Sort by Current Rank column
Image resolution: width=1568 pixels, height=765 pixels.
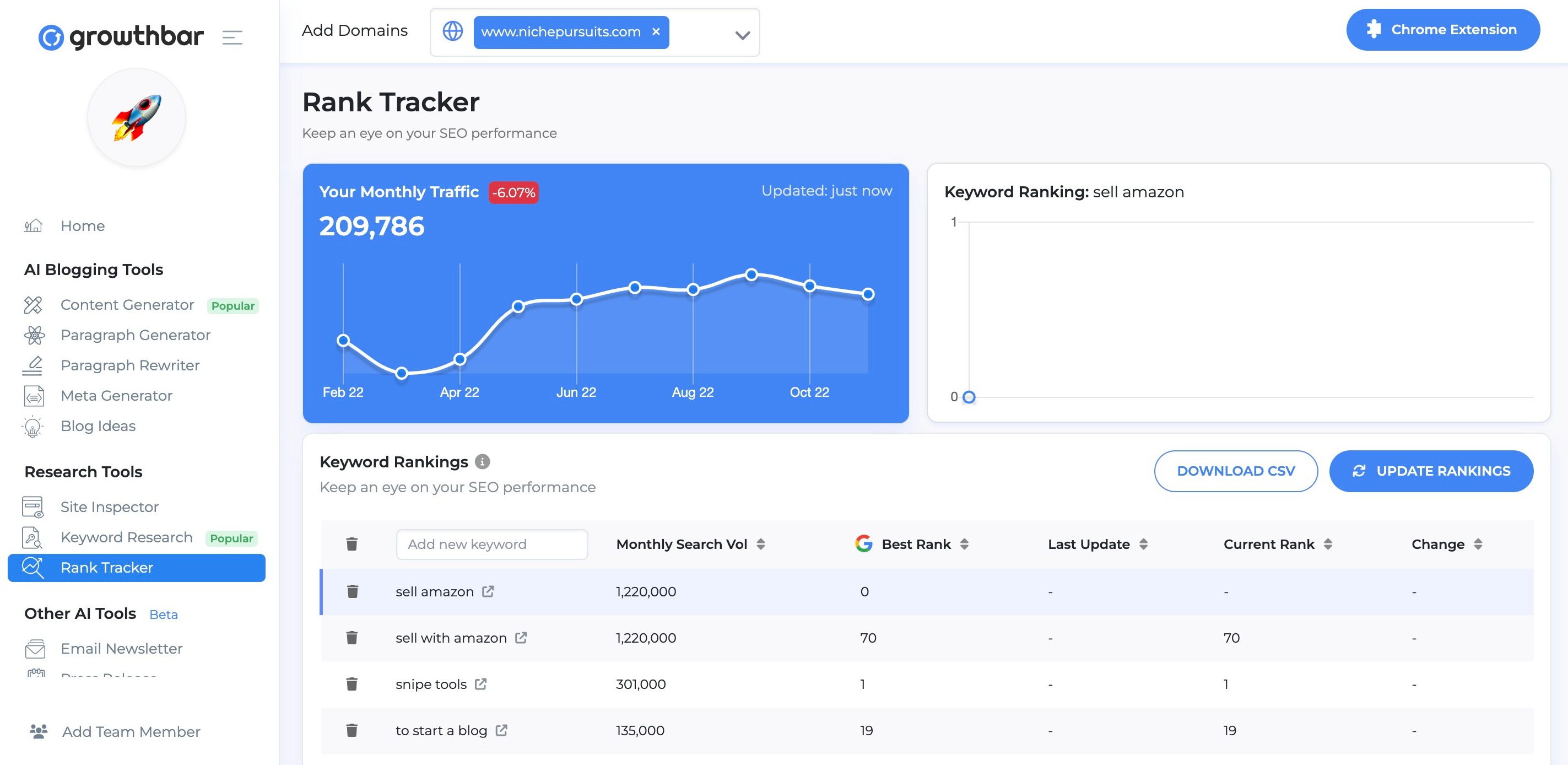click(1328, 544)
